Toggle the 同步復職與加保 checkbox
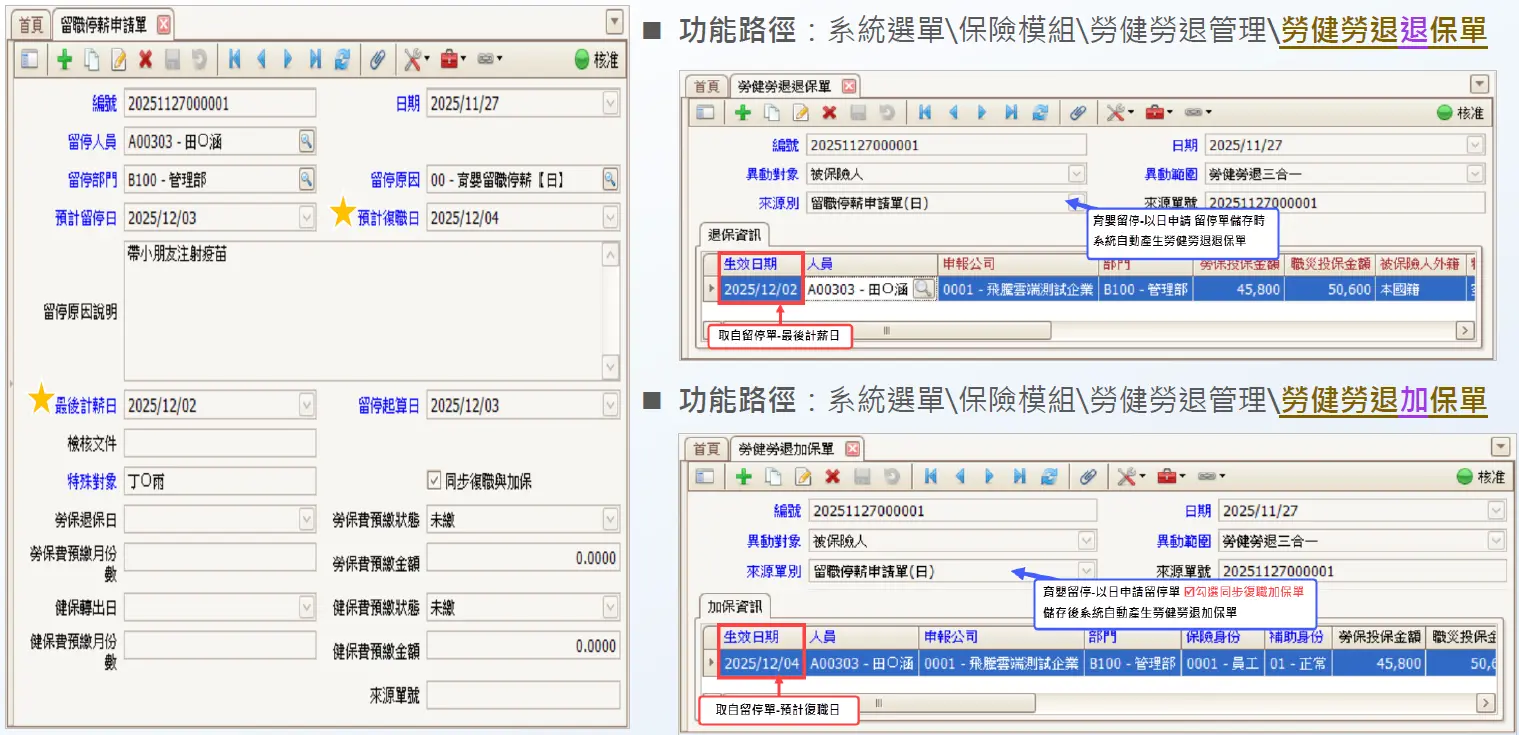Image resolution: width=1519 pixels, height=735 pixels. point(434,481)
